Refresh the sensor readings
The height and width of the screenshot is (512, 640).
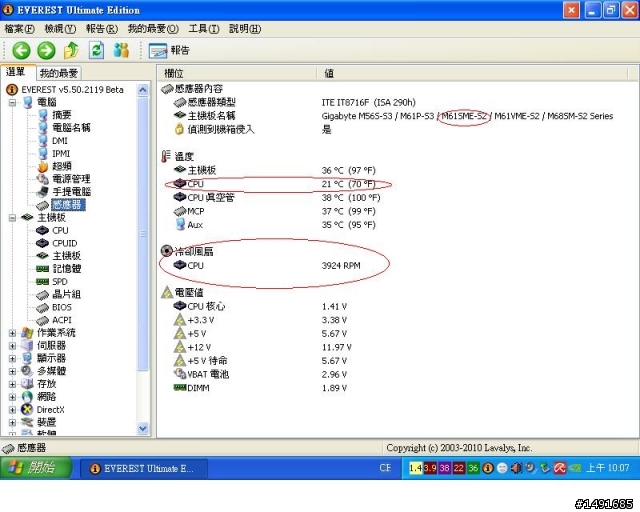coord(96,51)
